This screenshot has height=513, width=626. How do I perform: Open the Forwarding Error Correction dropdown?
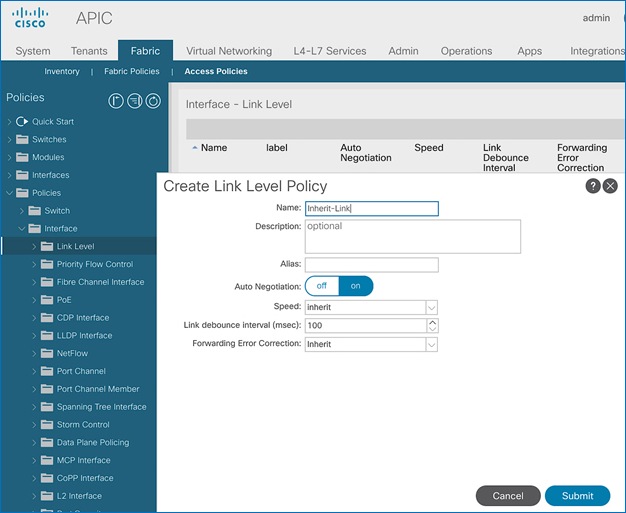tap(432, 344)
